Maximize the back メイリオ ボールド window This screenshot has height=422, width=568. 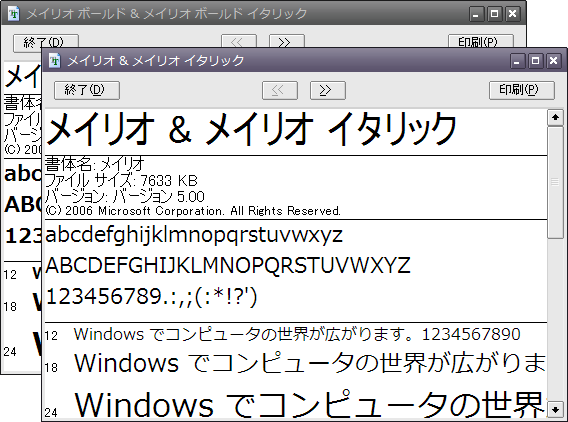click(494, 14)
